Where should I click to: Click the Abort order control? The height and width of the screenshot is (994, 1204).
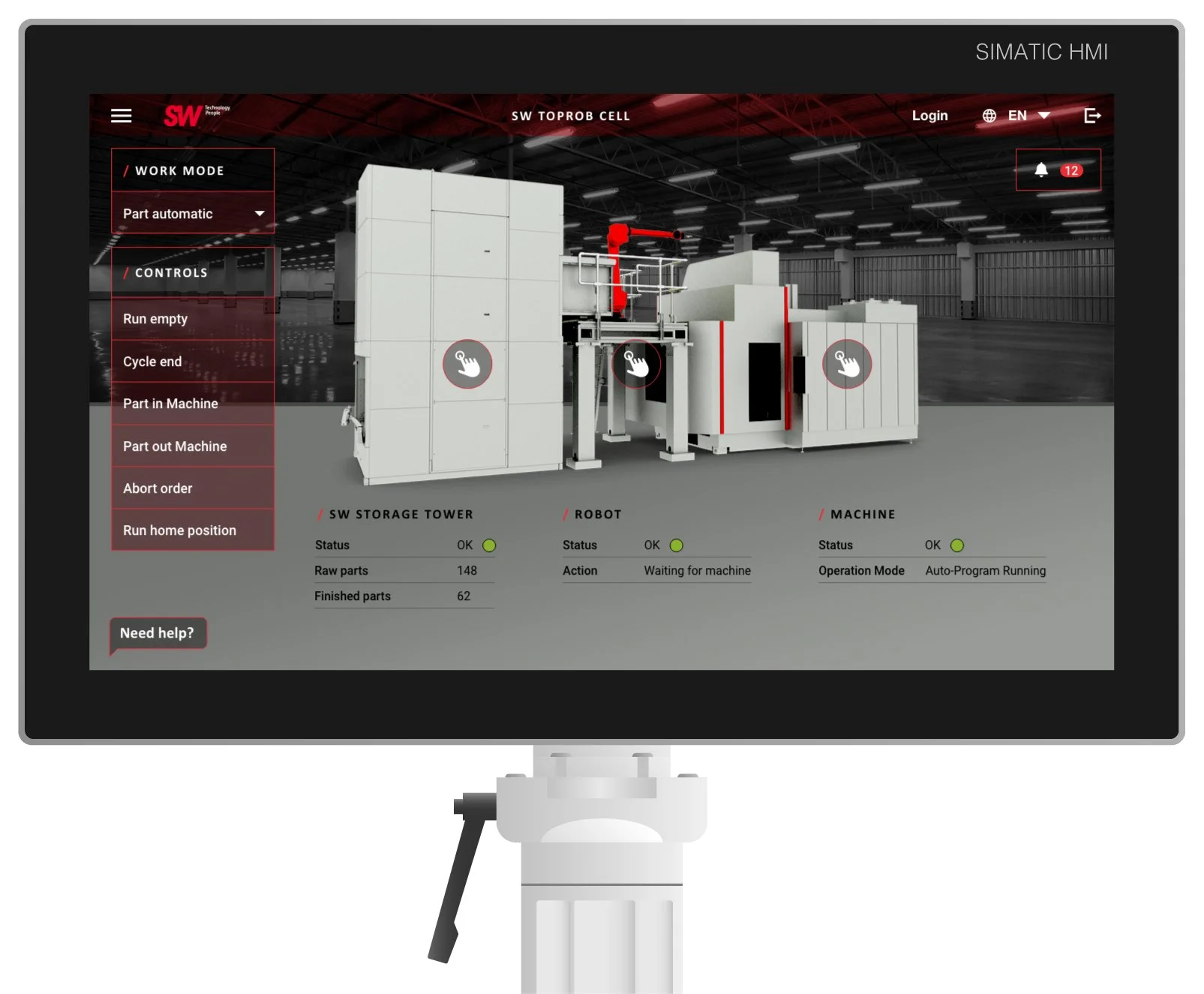tap(193, 488)
